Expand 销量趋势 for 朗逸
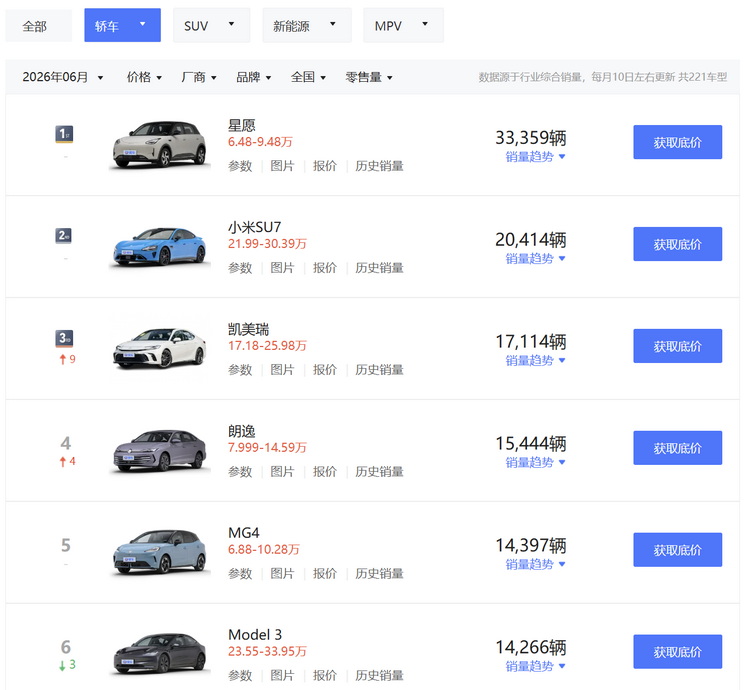750x690 pixels. (535, 462)
